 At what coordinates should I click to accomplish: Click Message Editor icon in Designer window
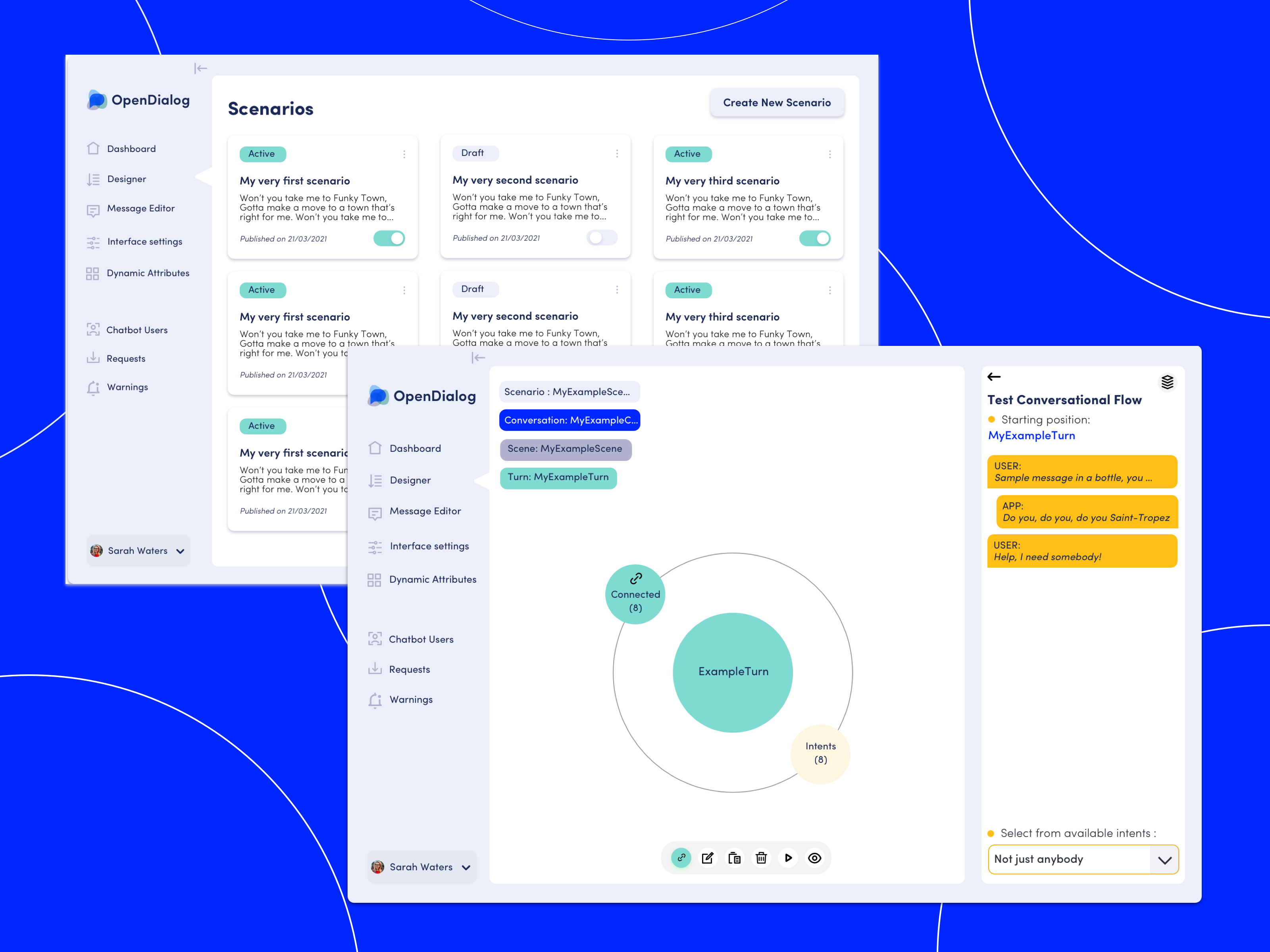[x=375, y=513]
